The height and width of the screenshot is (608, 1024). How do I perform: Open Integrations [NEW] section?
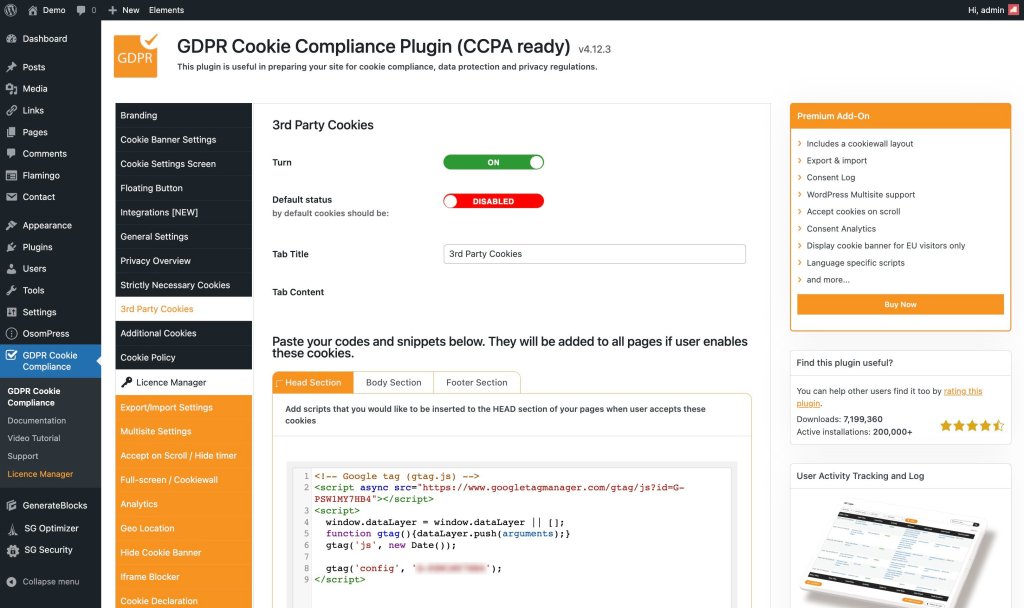tap(184, 212)
